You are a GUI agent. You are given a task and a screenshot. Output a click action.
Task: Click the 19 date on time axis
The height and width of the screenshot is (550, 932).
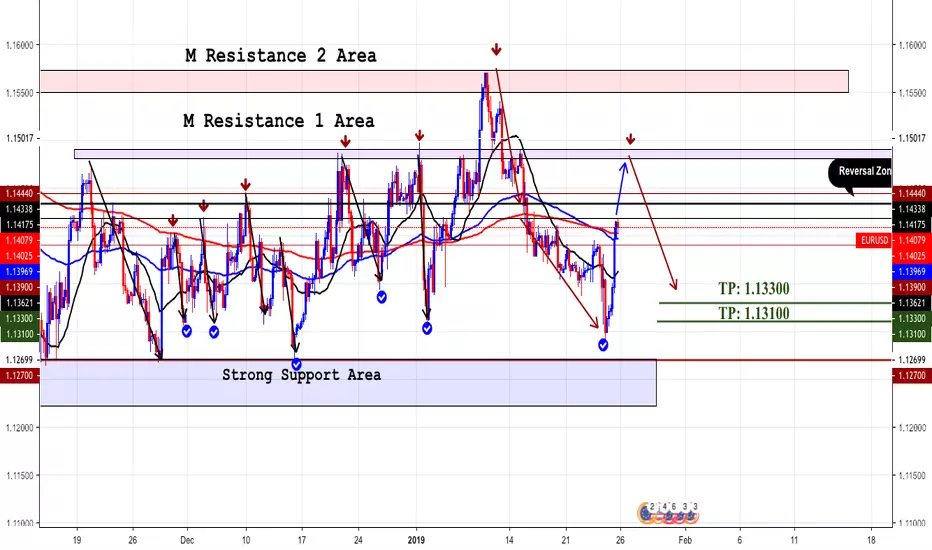click(77, 540)
